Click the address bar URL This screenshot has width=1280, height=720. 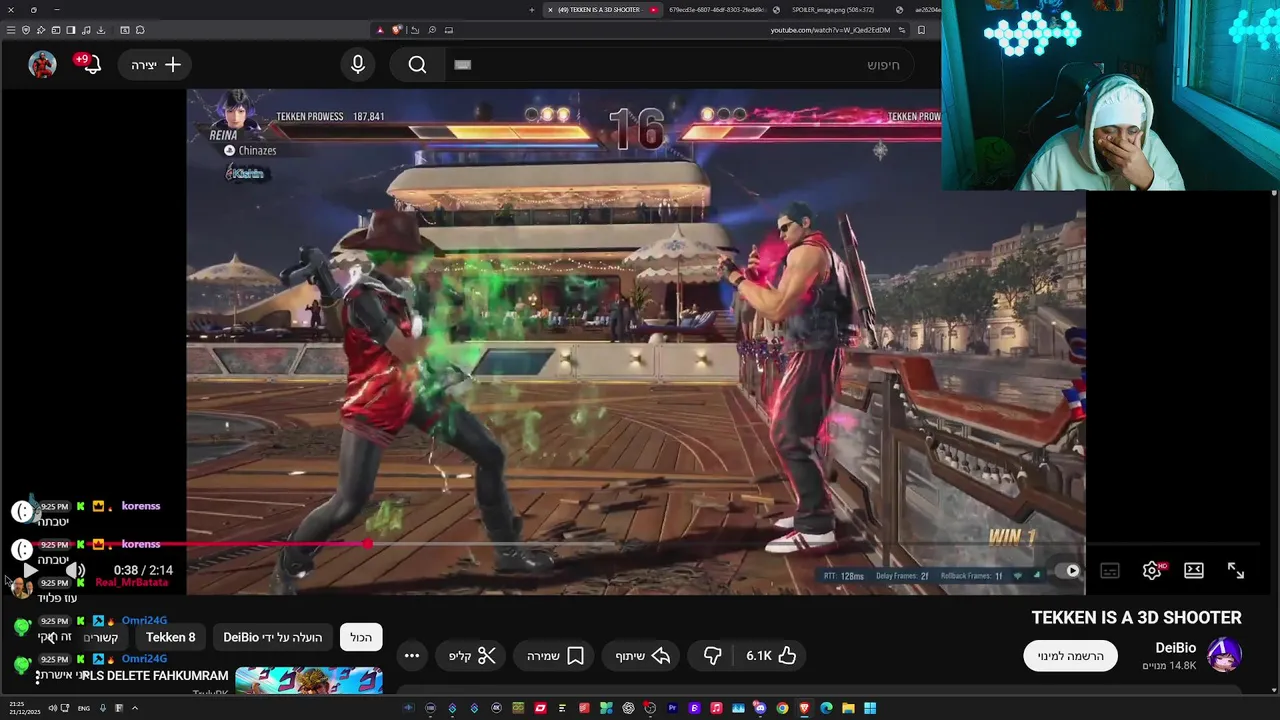[x=830, y=30]
